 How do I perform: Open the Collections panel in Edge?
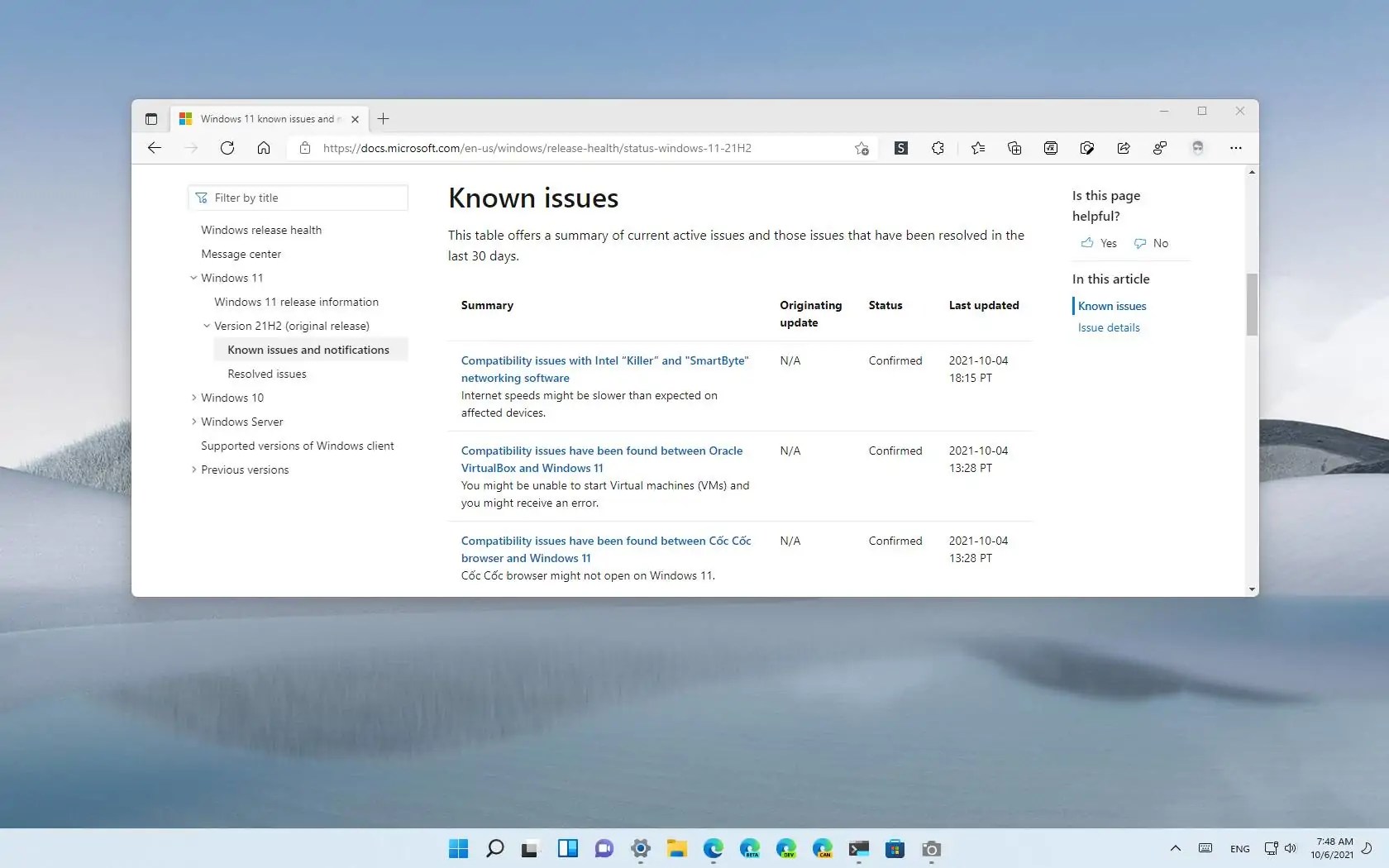[x=1014, y=148]
